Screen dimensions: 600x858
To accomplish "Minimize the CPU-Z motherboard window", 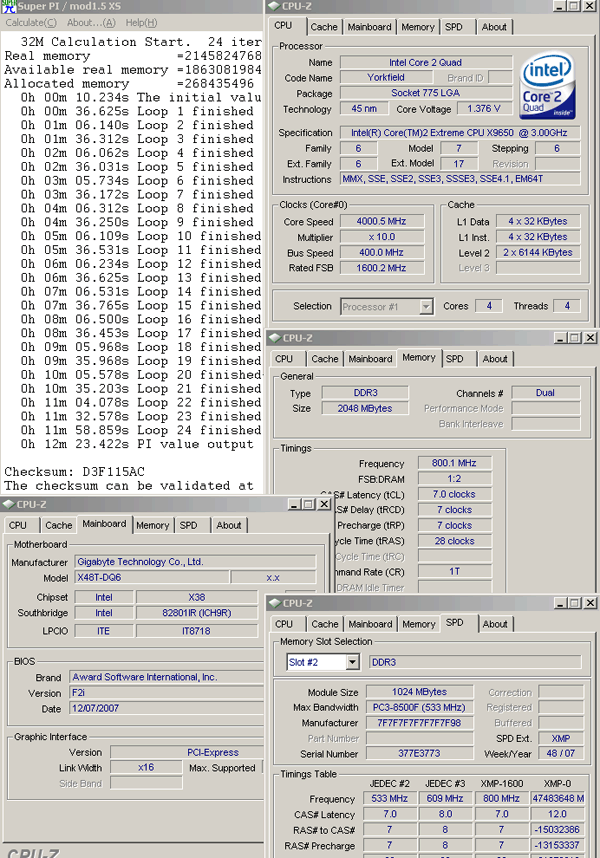I will point(295,505).
